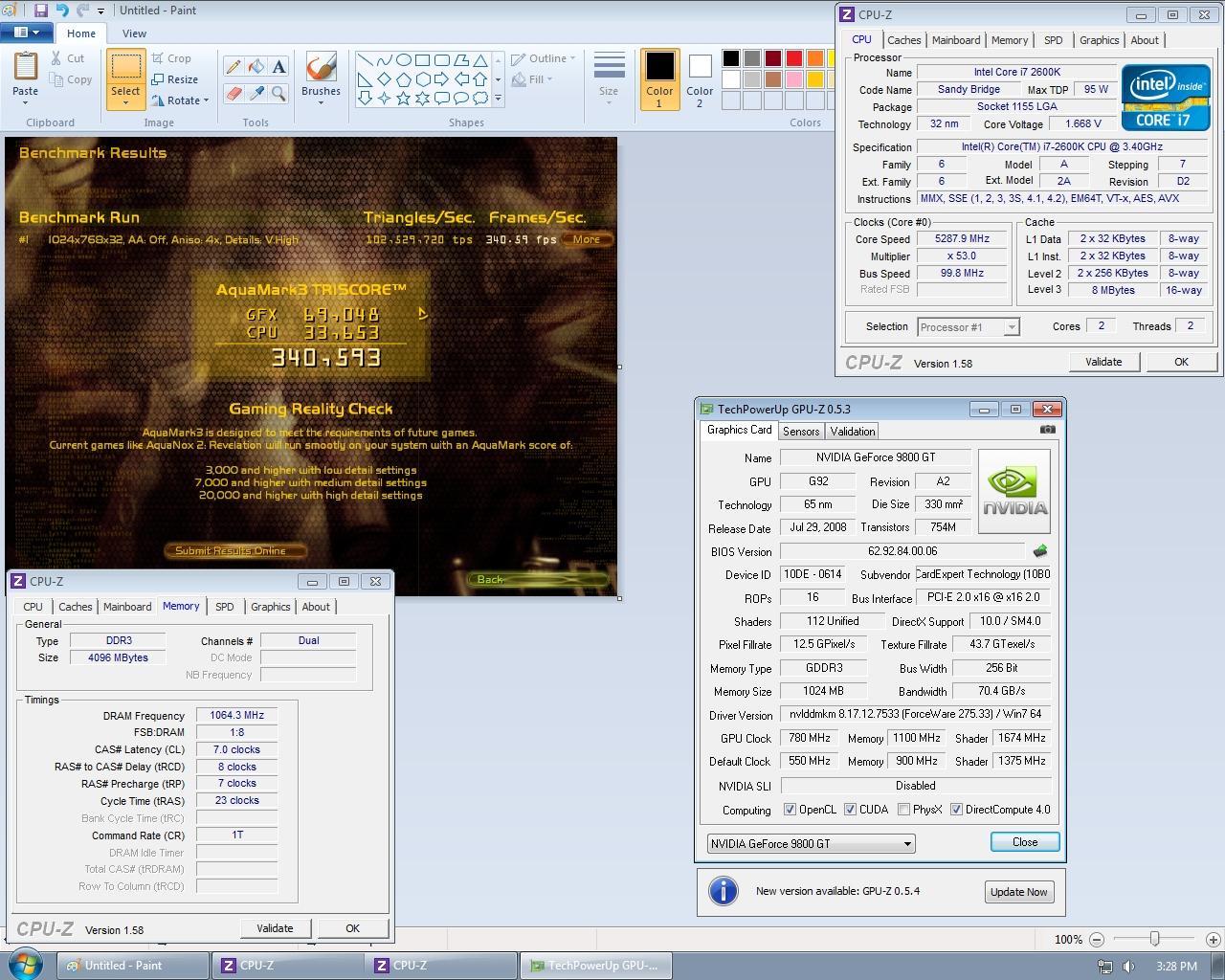
Task: Click the Copy button in Clipboard group
Action: tap(70, 79)
